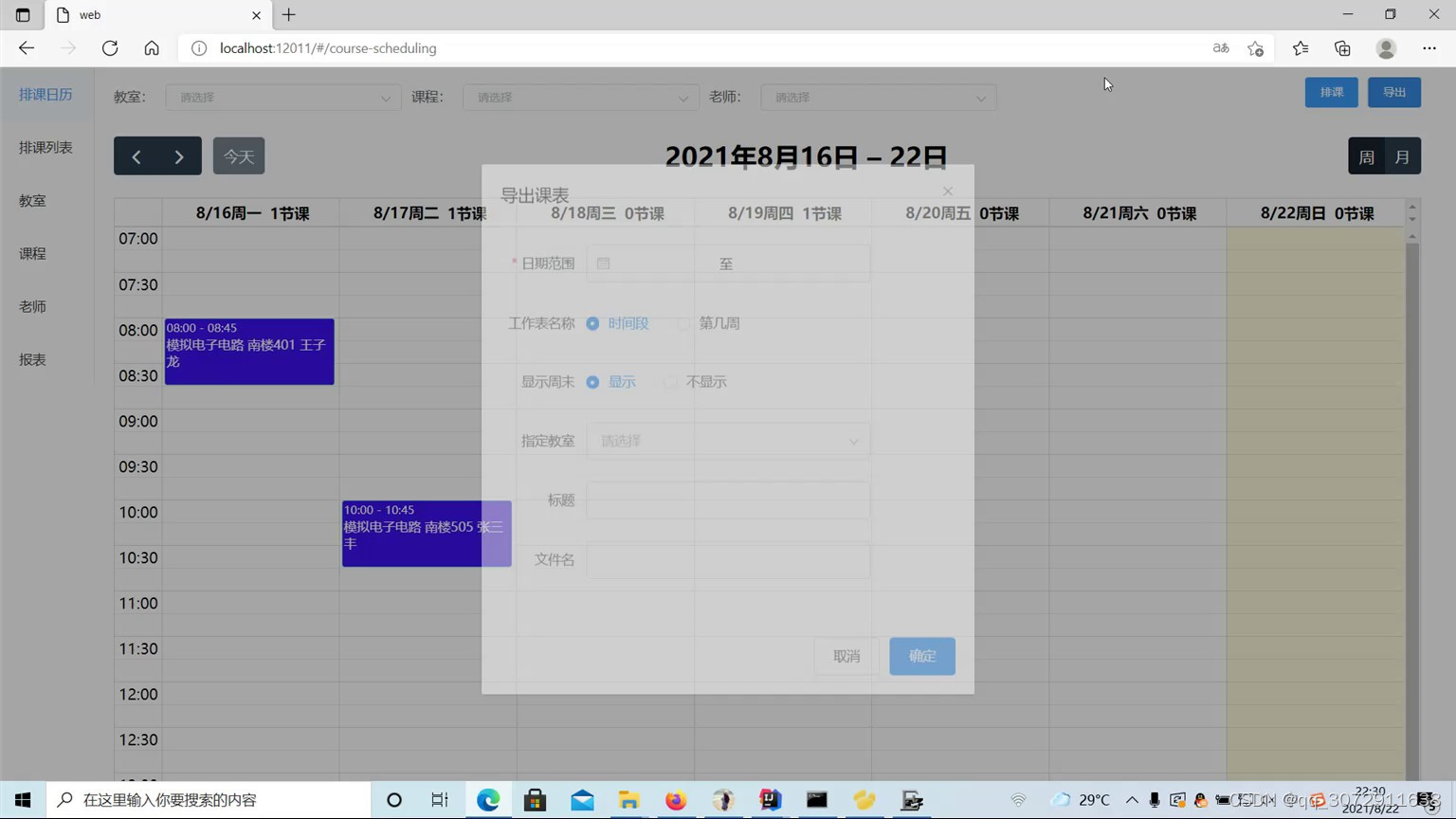The height and width of the screenshot is (819, 1456).
Task: Open Firefox from taskbar
Action: point(676,800)
